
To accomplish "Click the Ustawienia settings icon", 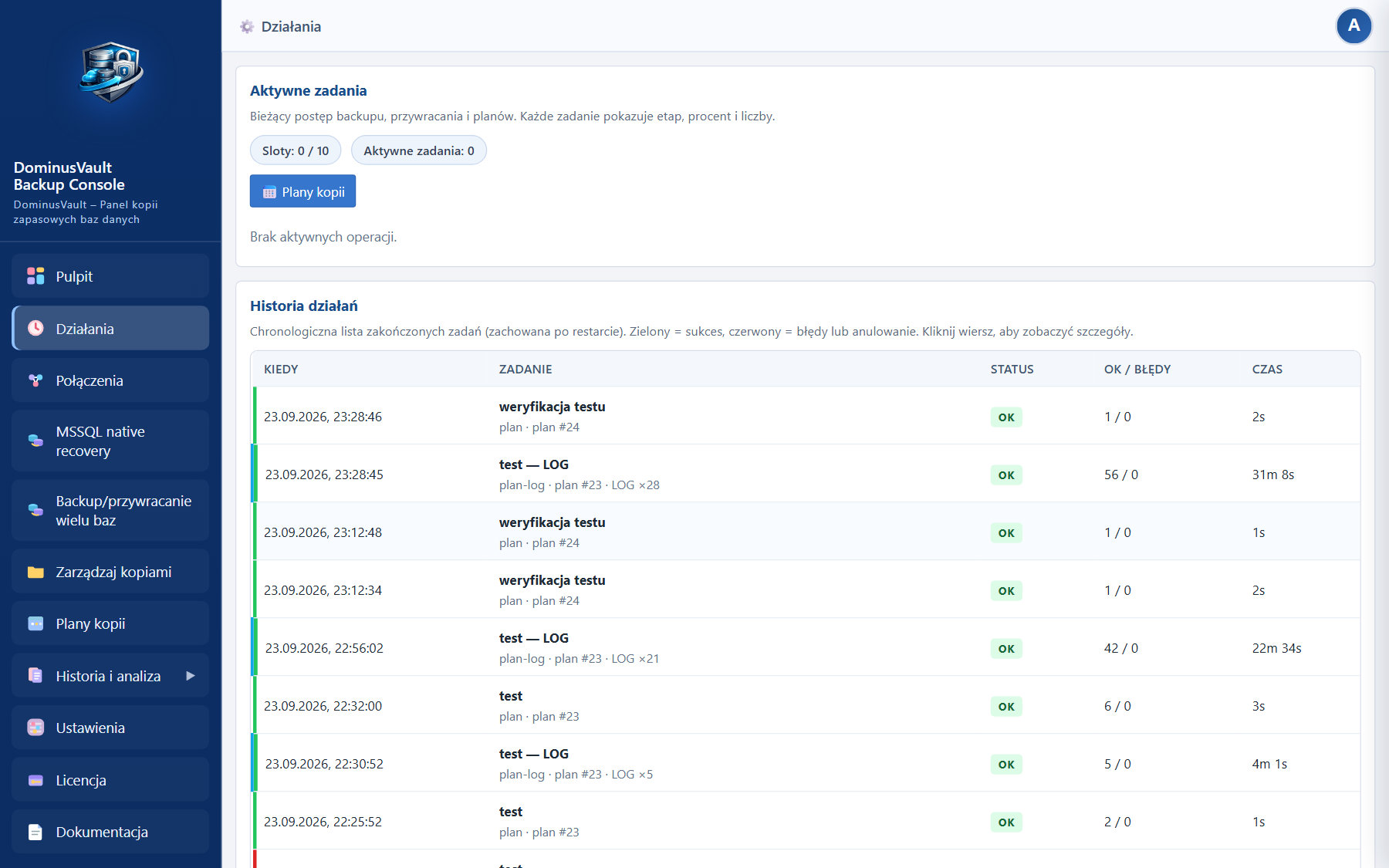I will point(35,728).
